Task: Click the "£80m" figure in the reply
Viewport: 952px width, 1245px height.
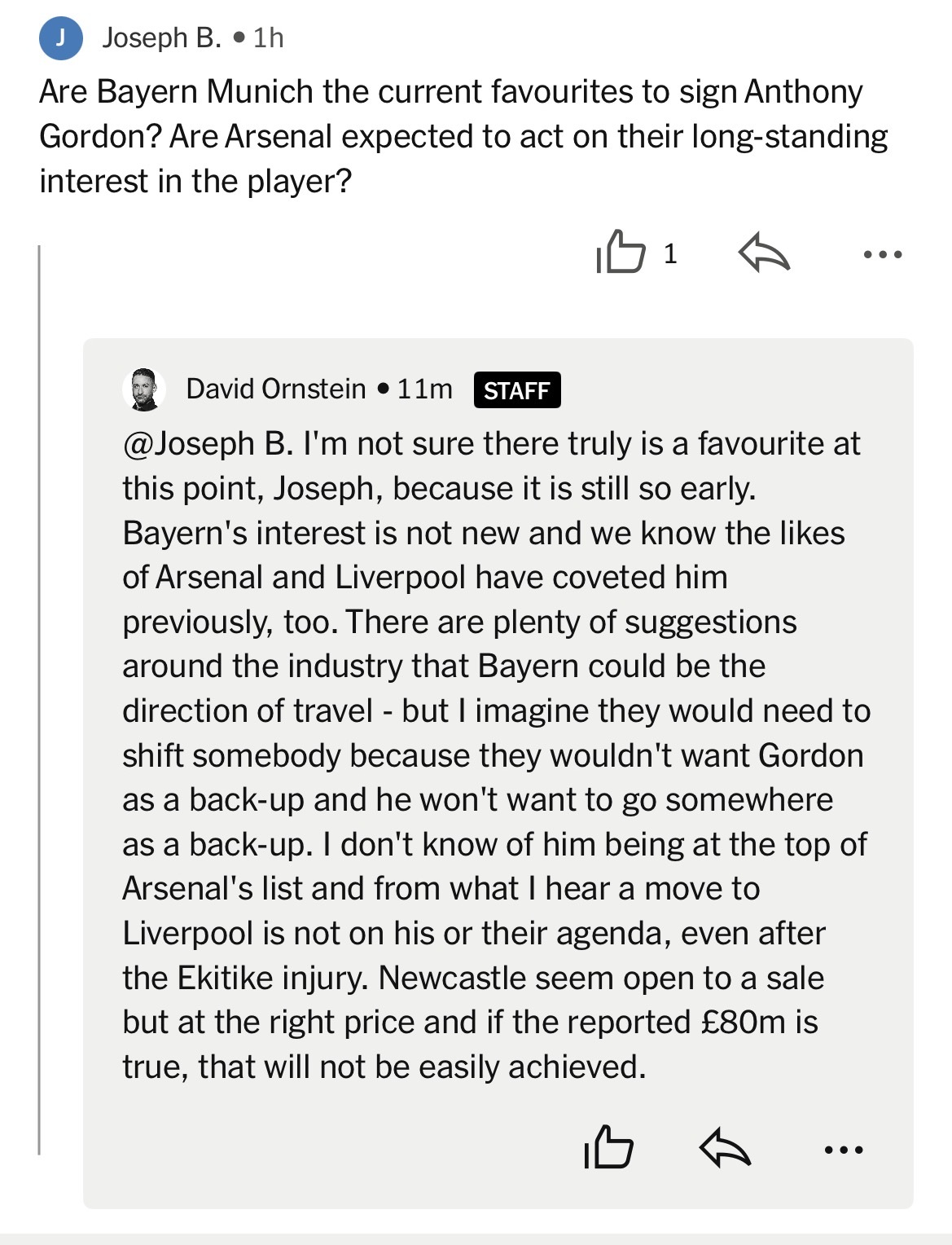Action: tap(742, 1022)
